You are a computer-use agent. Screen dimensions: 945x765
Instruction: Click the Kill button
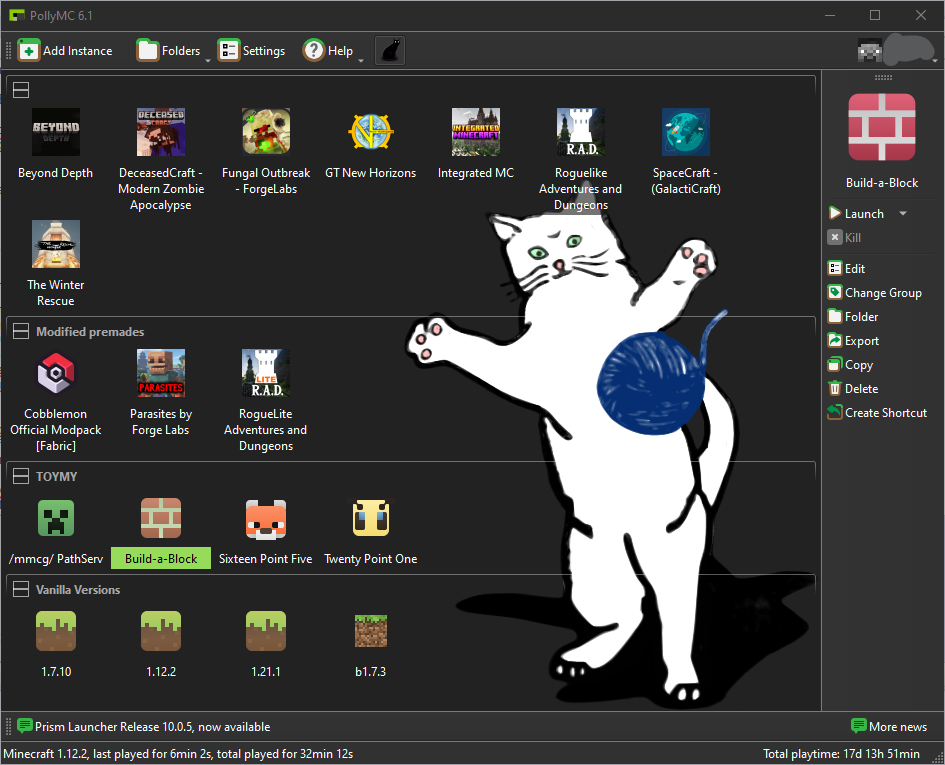pos(844,238)
